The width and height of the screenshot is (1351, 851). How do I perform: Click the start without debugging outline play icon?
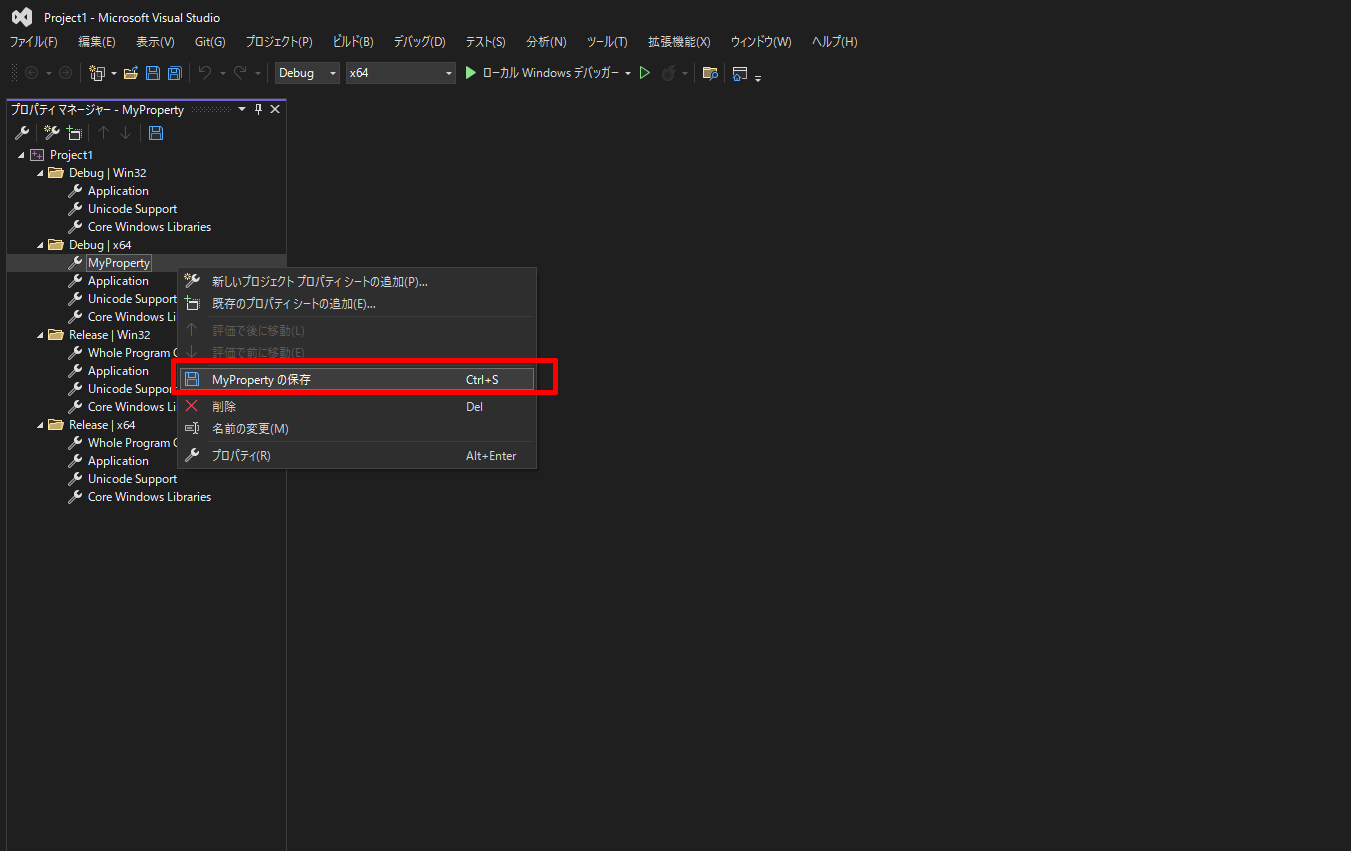645,73
